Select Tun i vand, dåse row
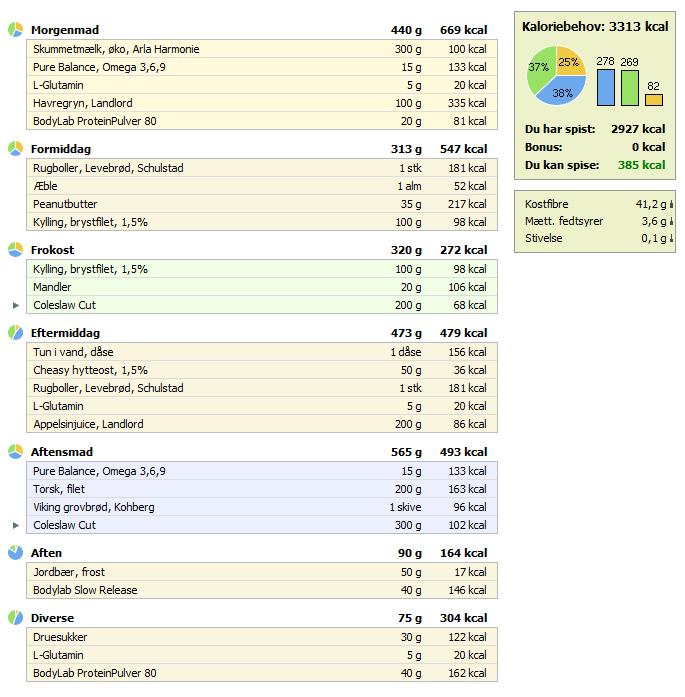Image resolution: width=685 pixels, height=697 pixels. point(262,352)
